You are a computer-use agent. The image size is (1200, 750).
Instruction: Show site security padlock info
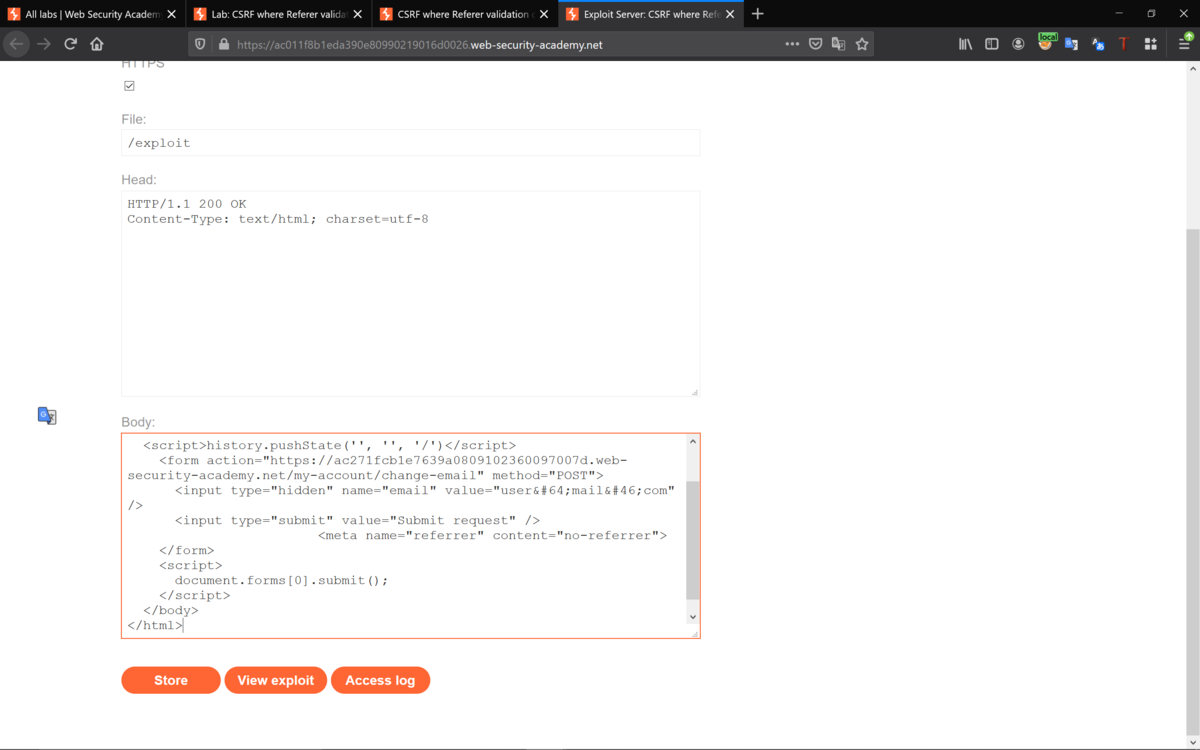click(x=223, y=44)
